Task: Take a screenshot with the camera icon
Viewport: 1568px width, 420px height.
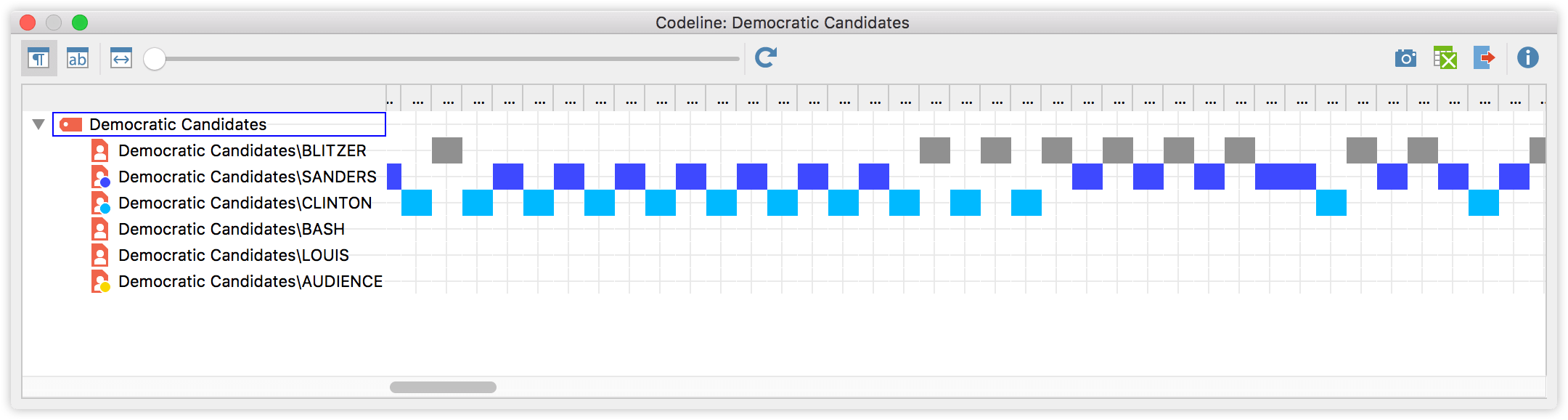Action: pyautogui.click(x=1405, y=58)
